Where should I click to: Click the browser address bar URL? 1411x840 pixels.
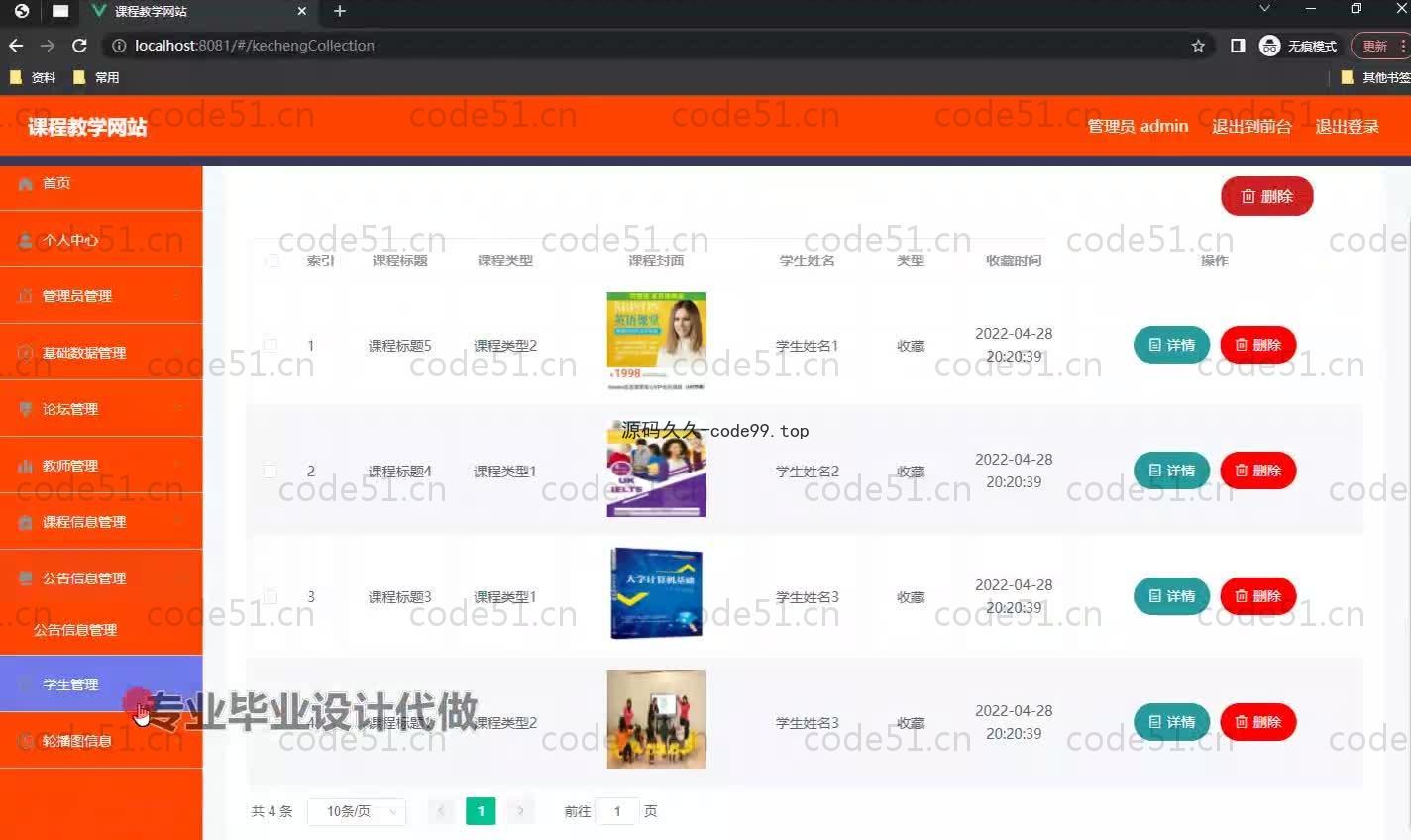click(255, 46)
